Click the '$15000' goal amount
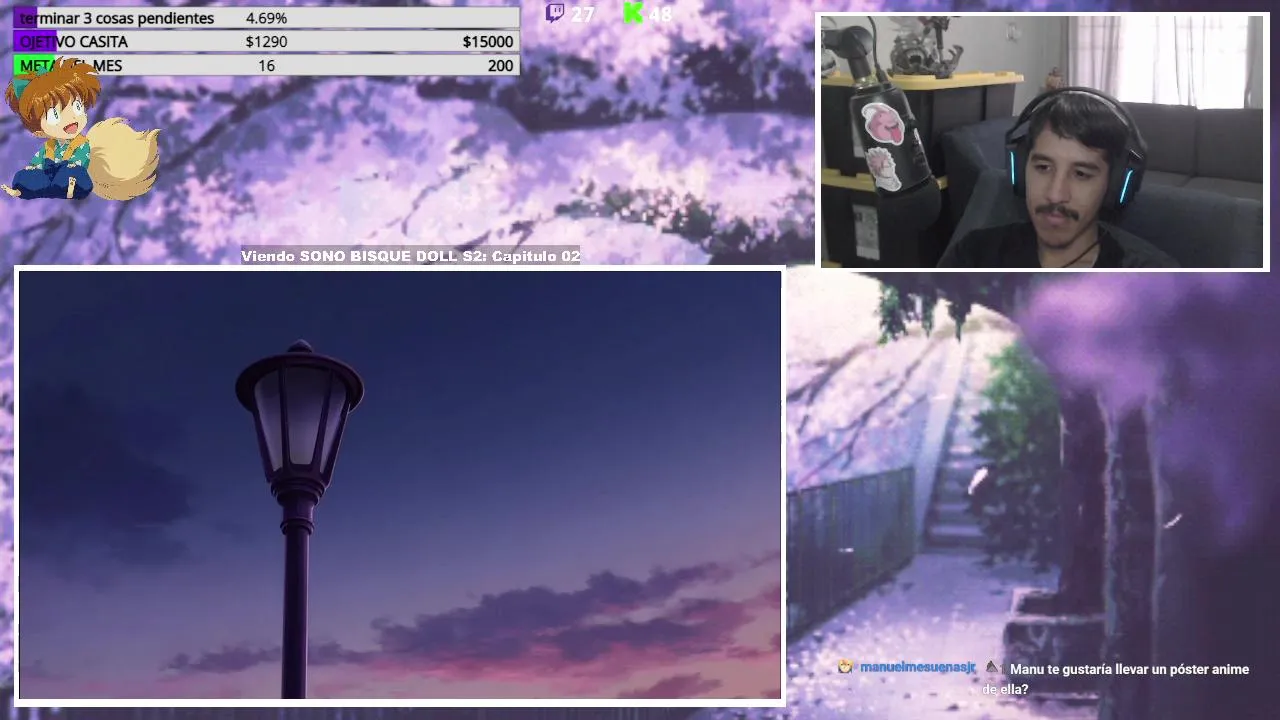1280x720 pixels. coord(488,41)
